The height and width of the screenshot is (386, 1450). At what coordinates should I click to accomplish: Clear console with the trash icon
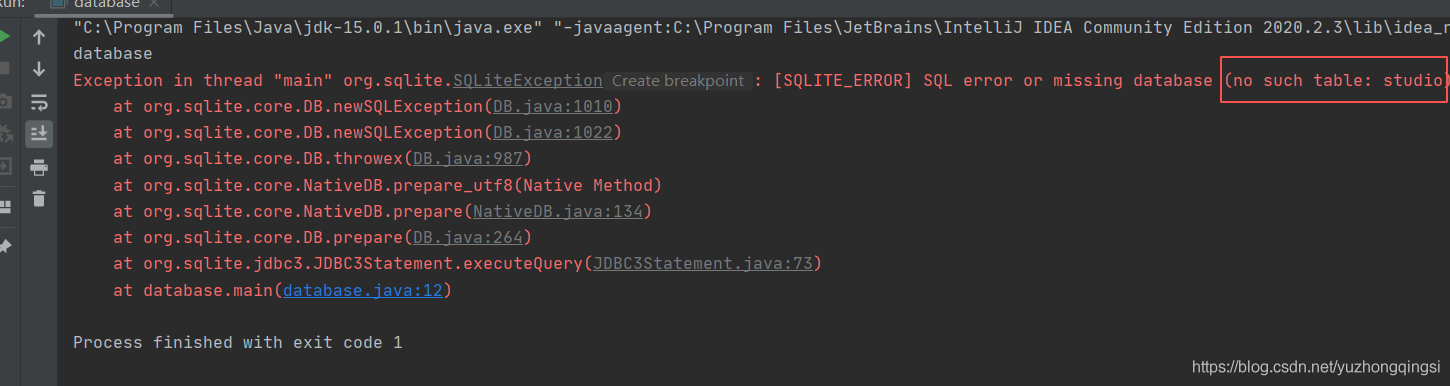point(39,198)
